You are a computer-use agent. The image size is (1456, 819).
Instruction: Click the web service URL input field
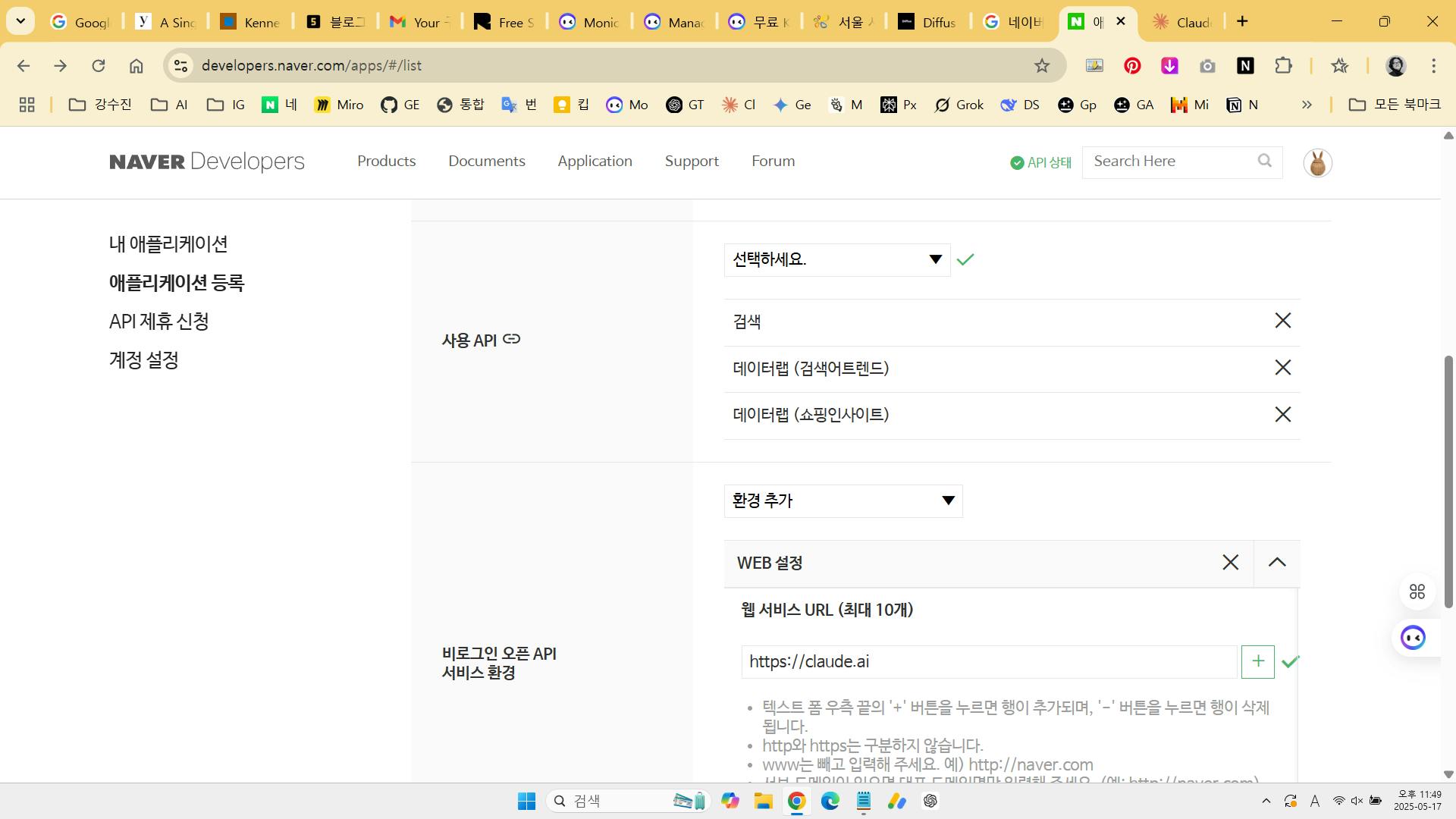[988, 662]
